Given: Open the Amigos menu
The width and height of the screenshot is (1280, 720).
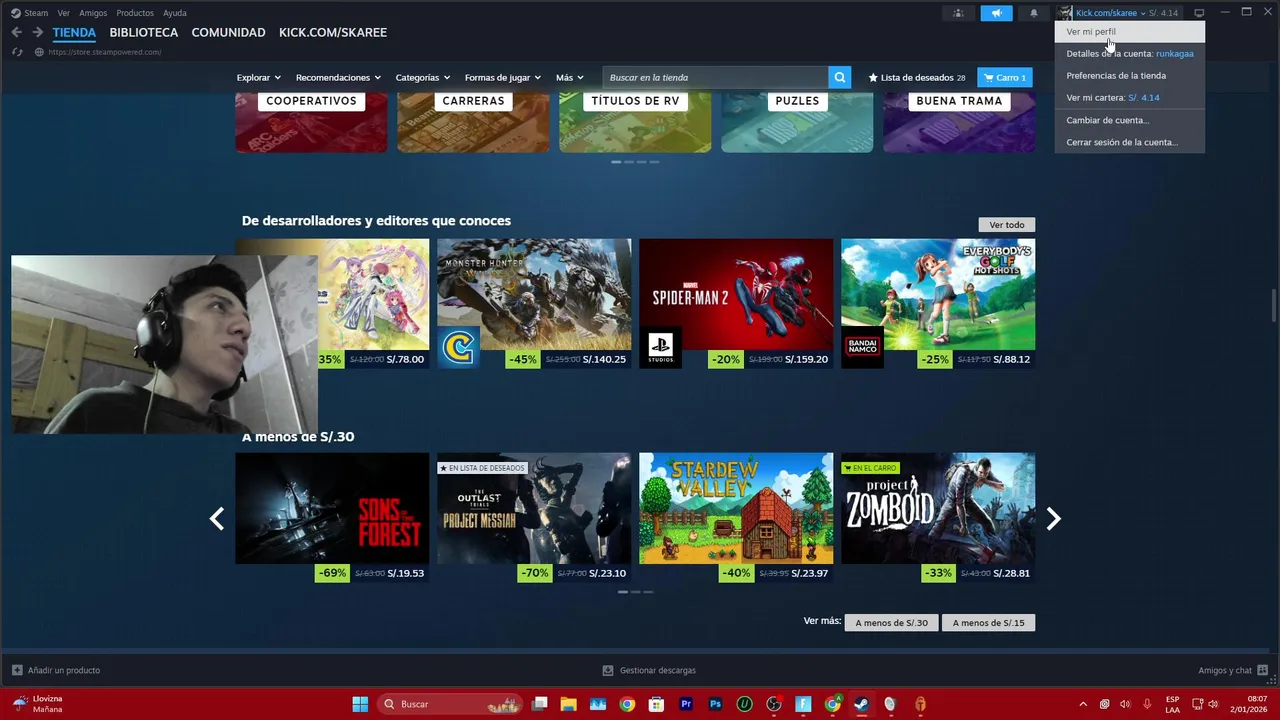Looking at the screenshot, I should coord(93,13).
